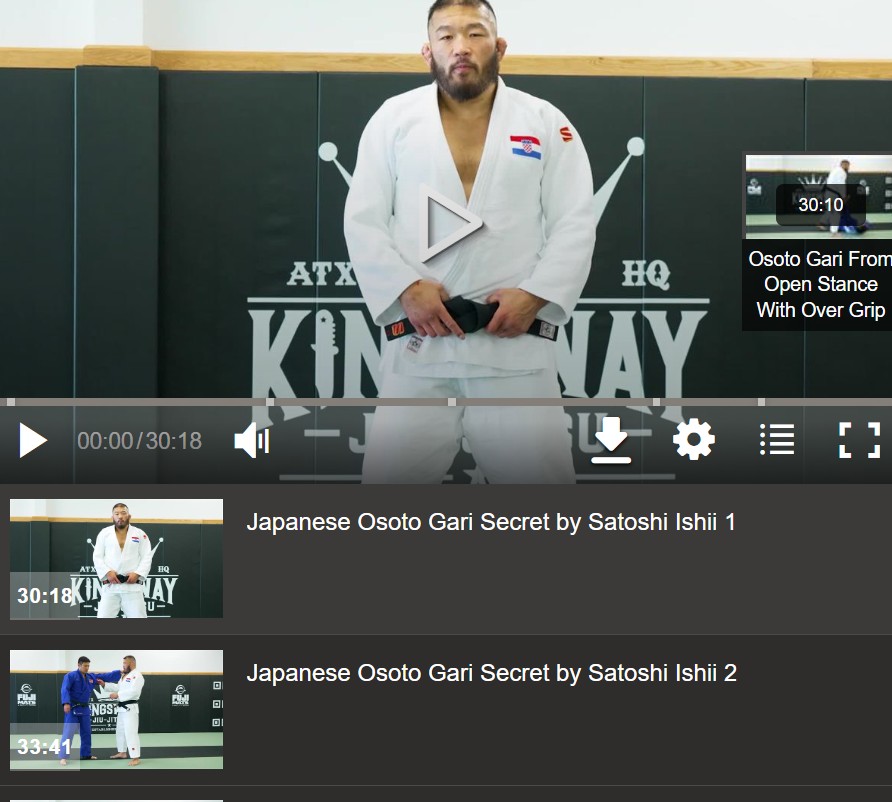The width and height of the screenshot is (892, 802).
Task: Mute the video with the speaker icon
Action: [251, 441]
